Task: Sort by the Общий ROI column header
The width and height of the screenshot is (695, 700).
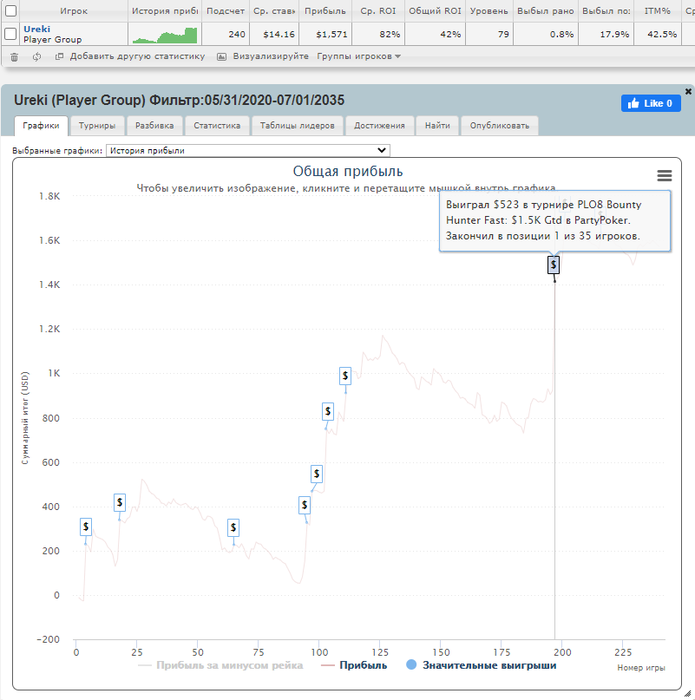Action: point(435,11)
